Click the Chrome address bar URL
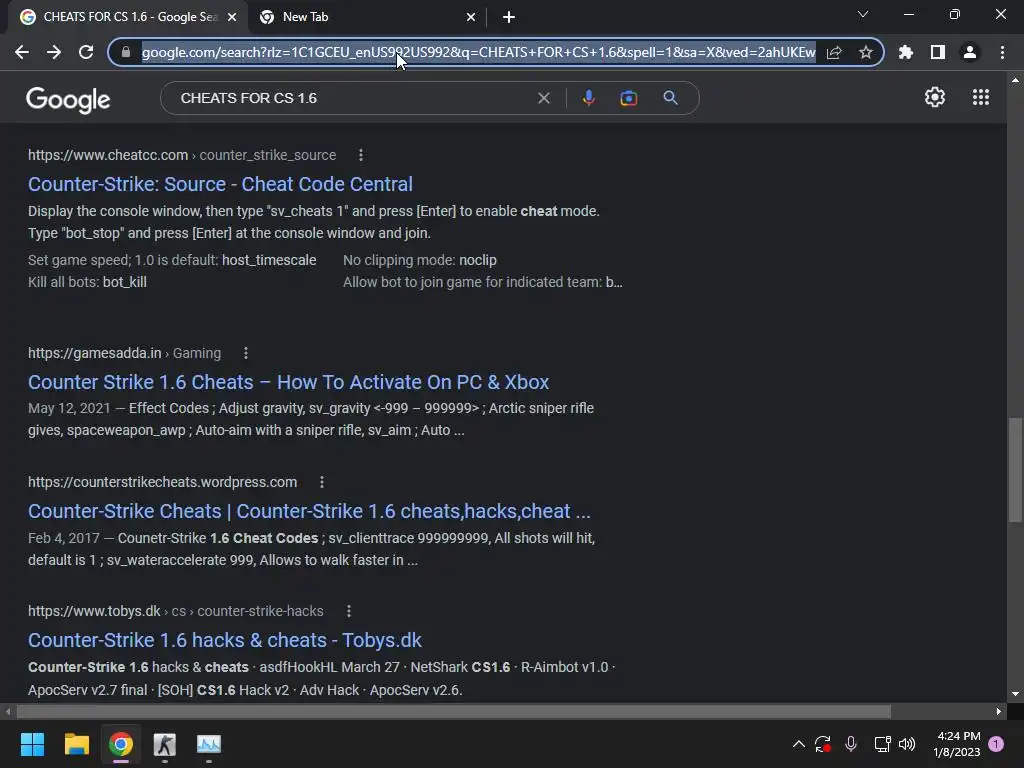Viewport: 1024px width, 768px height. (x=479, y=52)
